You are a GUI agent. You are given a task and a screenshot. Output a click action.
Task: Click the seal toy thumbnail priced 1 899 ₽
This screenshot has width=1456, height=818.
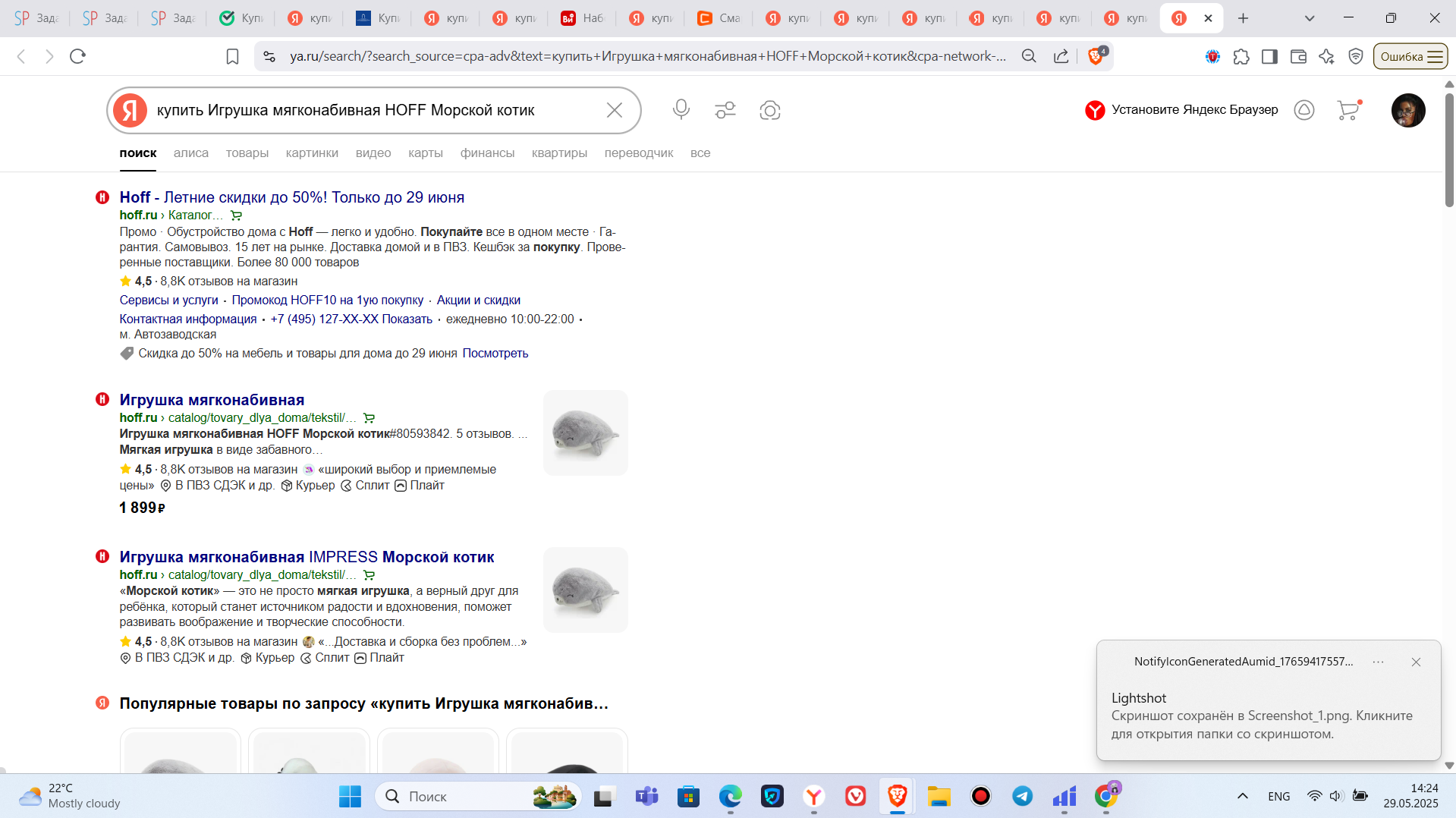[586, 433]
